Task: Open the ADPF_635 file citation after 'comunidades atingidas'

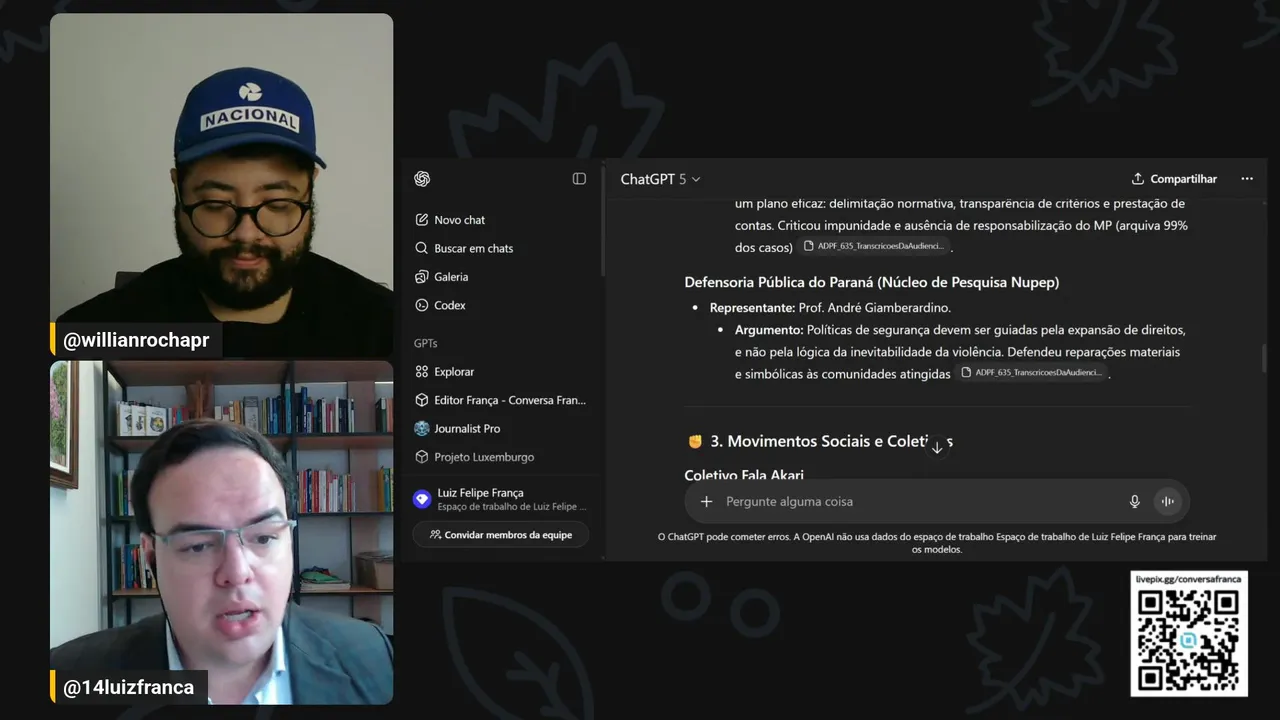Action: (1032, 373)
